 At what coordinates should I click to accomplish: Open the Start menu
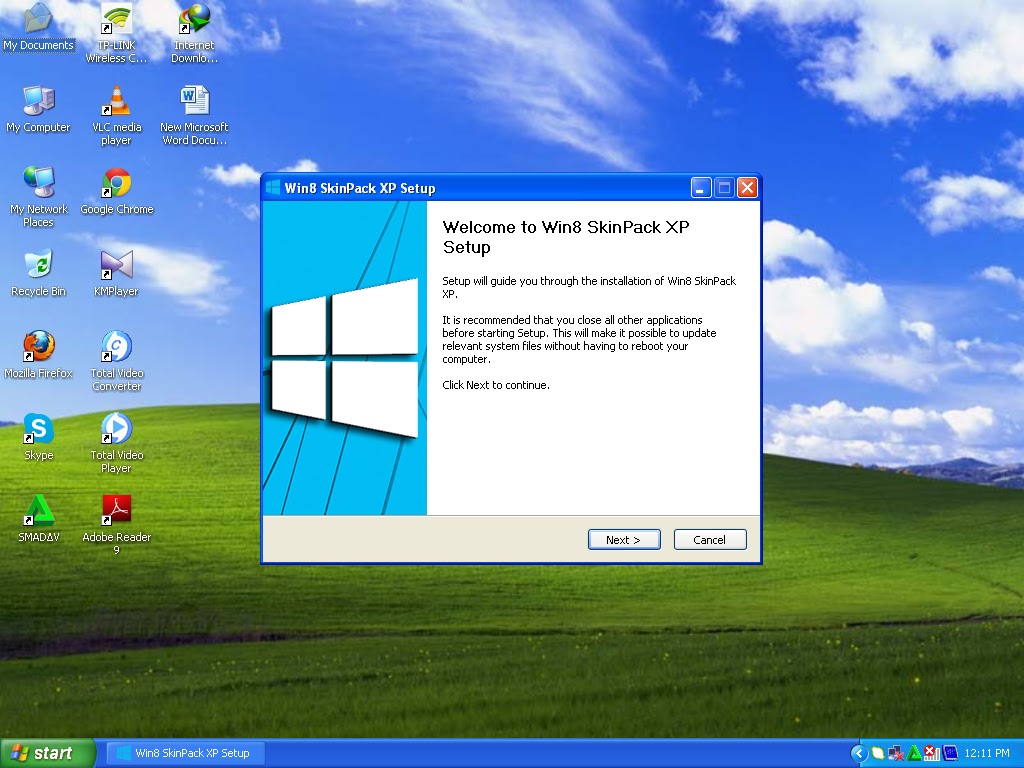[47, 752]
